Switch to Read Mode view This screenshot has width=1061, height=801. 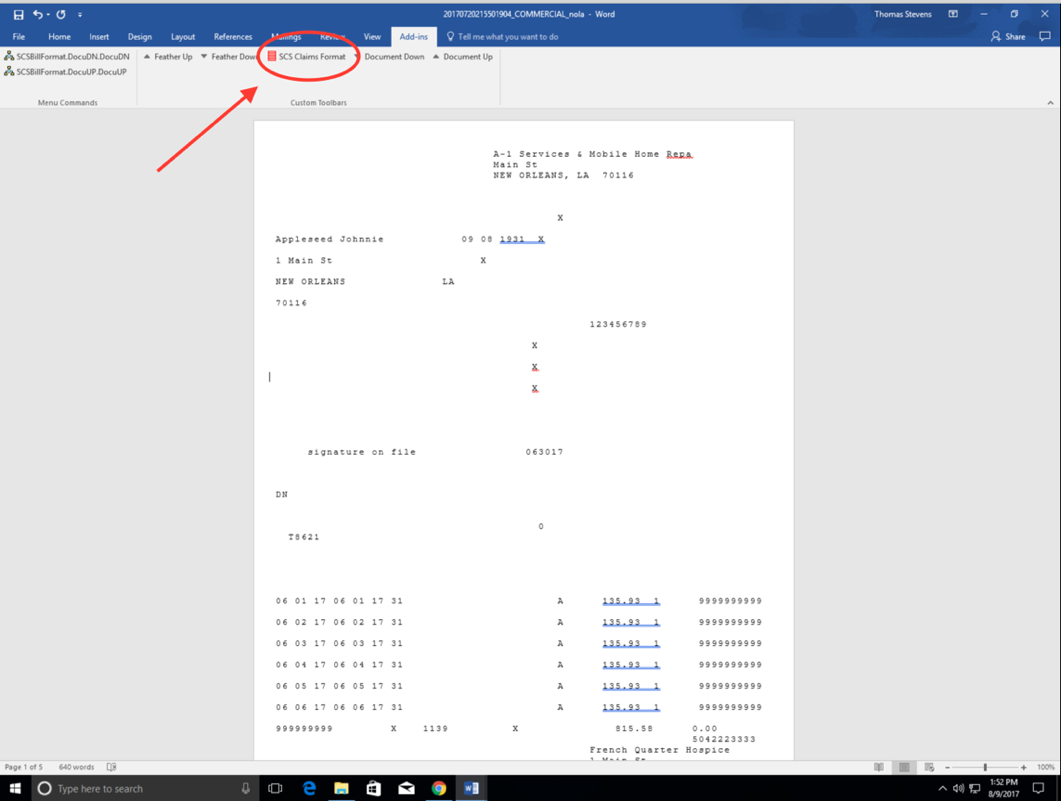878,767
